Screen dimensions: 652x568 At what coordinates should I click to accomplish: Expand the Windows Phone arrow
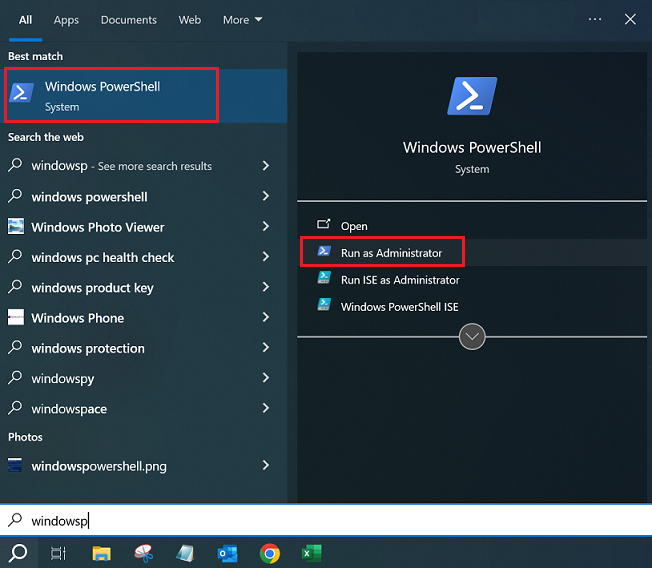(x=266, y=317)
